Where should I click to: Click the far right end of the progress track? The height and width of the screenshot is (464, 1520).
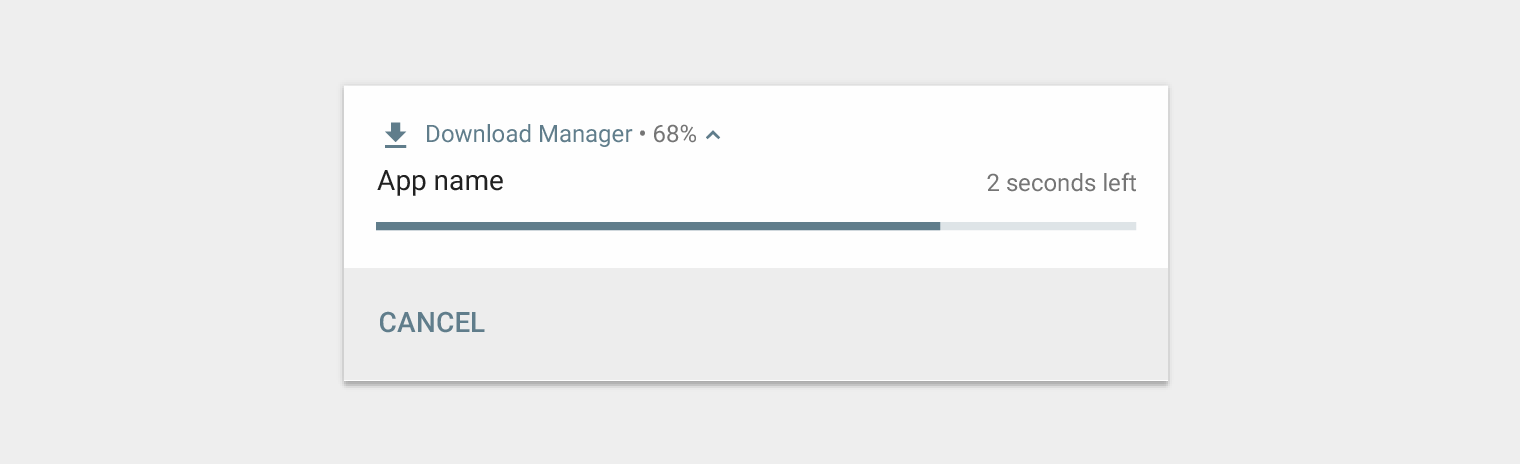[x=1133, y=226]
